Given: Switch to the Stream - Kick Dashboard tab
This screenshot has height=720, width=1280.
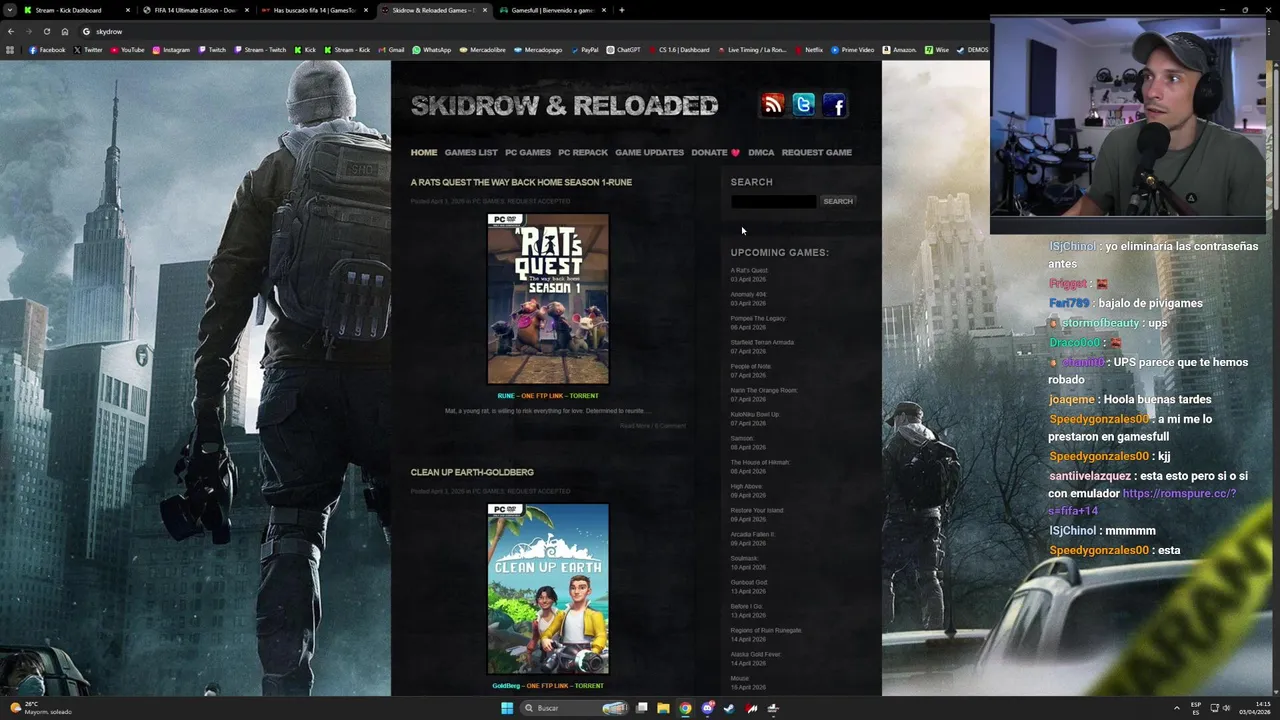Looking at the screenshot, I should click(x=76, y=10).
